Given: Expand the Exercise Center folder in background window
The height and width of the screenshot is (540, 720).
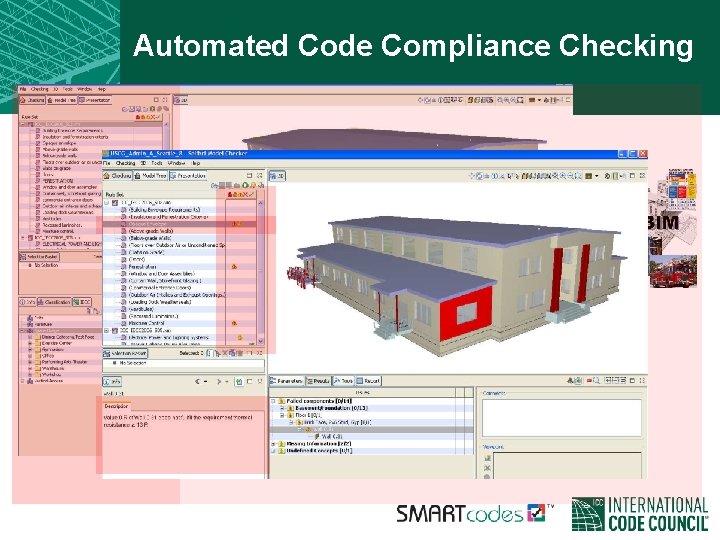Looking at the screenshot, I should tap(30, 343).
